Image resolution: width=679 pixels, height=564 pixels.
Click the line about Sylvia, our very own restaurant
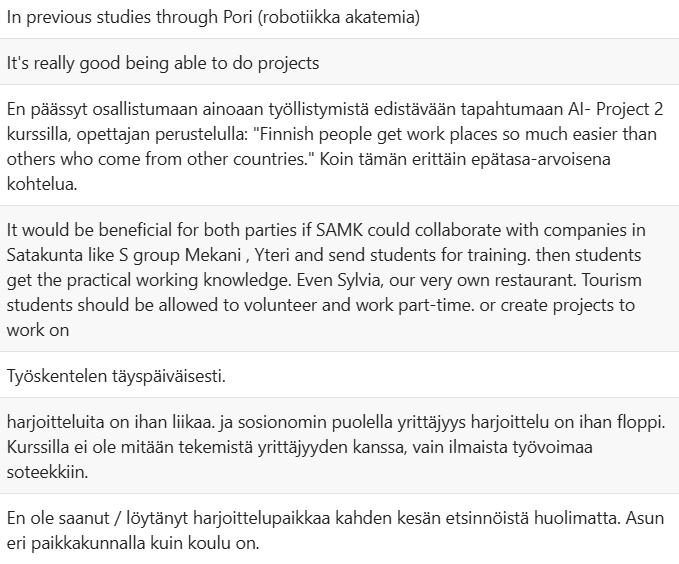(x=324, y=280)
